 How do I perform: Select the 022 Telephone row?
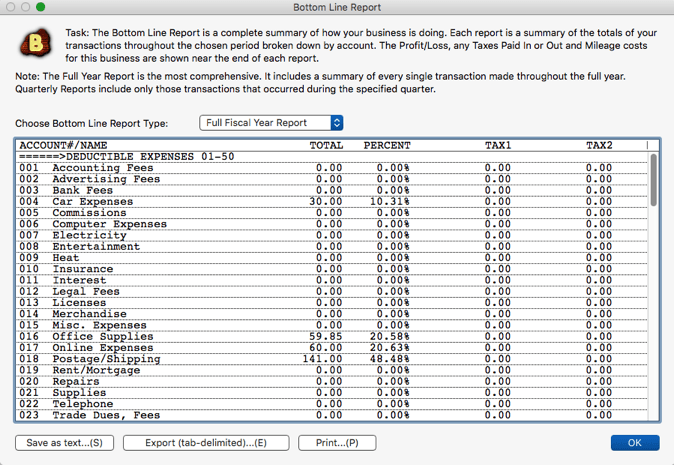click(x=332, y=404)
